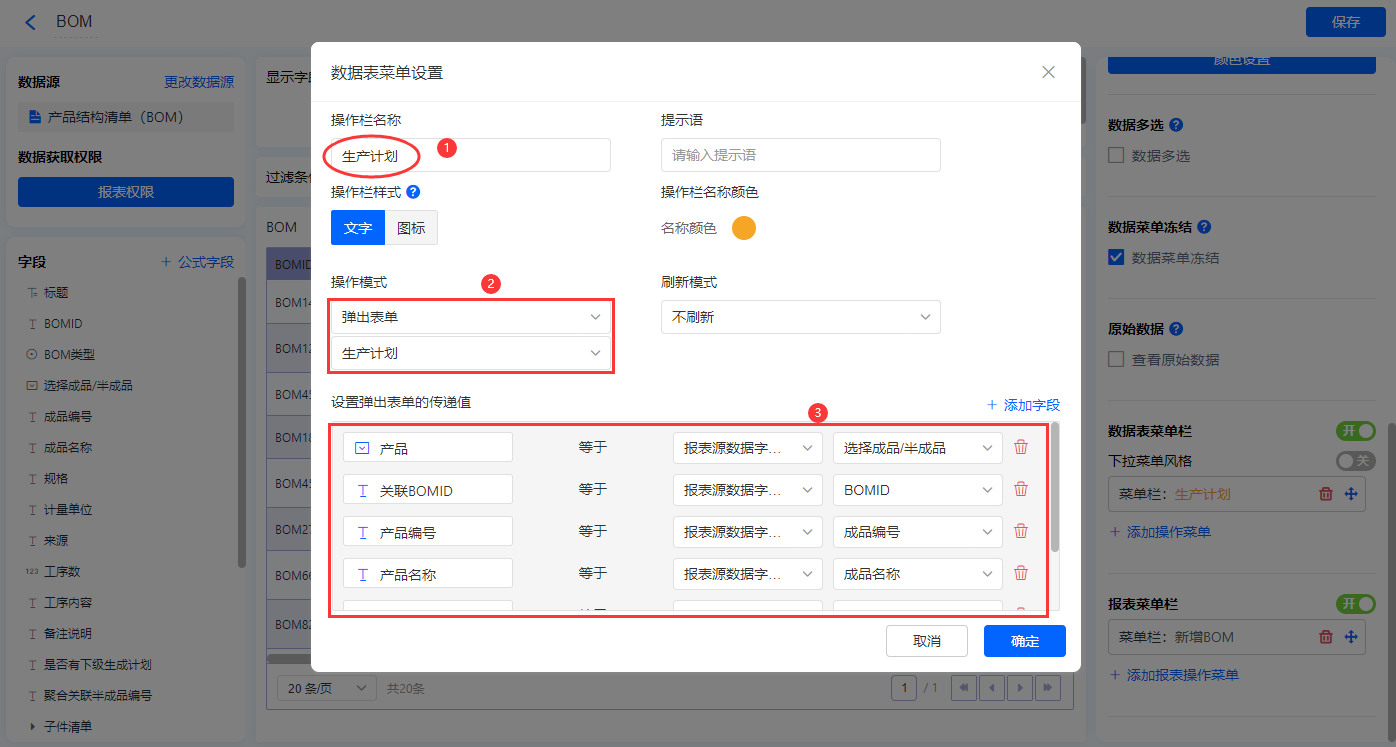Go to last page in pagination

pyautogui.click(x=1047, y=688)
